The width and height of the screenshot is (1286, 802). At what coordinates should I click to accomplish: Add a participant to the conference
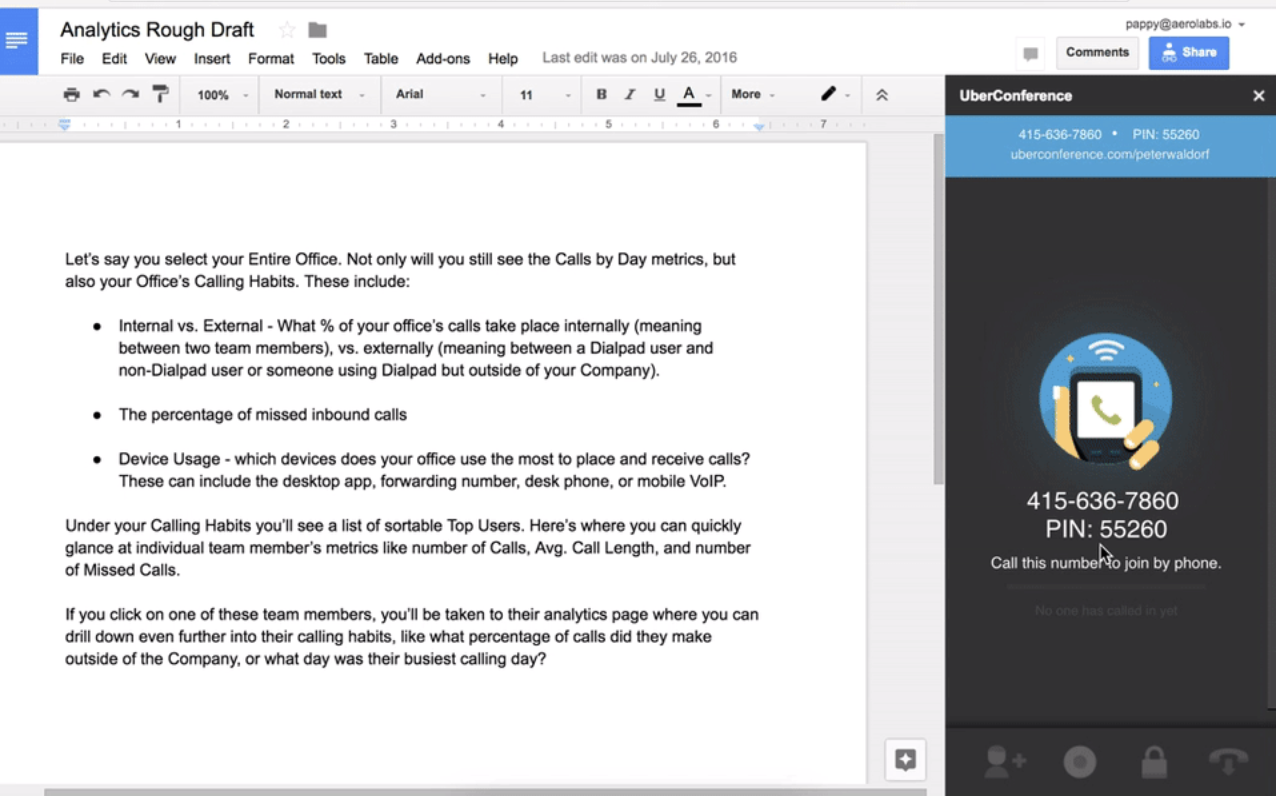[x=1004, y=761]
